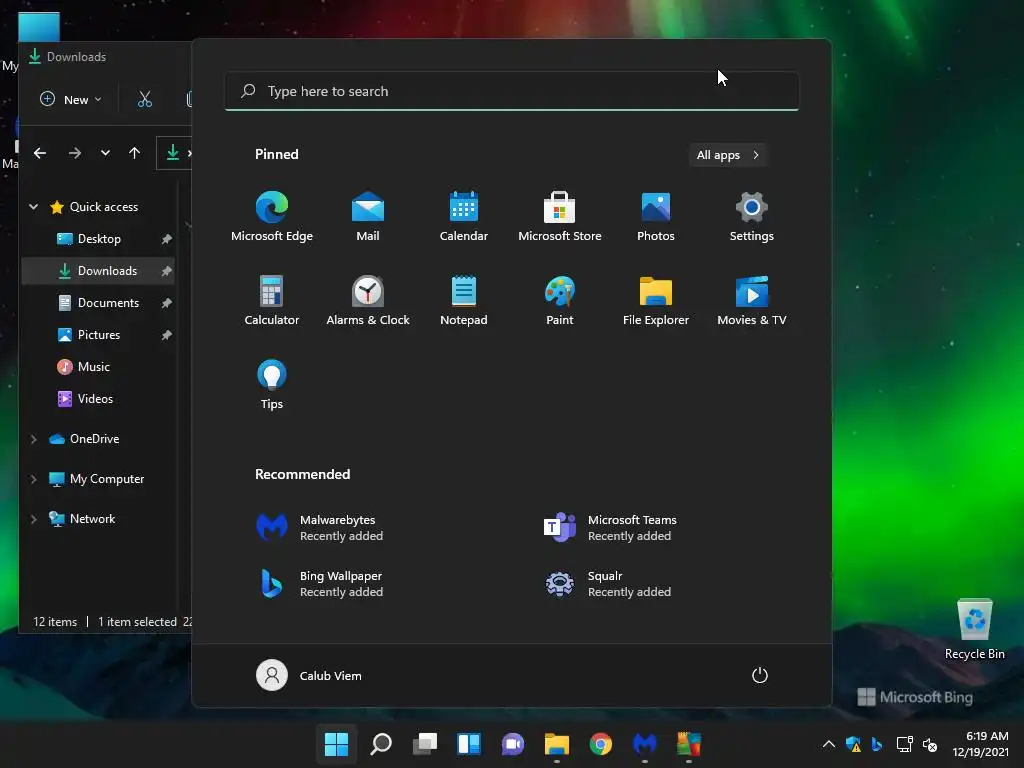Open Notepad from the Start menu
Viewport: 1024px width, 768px height.
[464, 300]
